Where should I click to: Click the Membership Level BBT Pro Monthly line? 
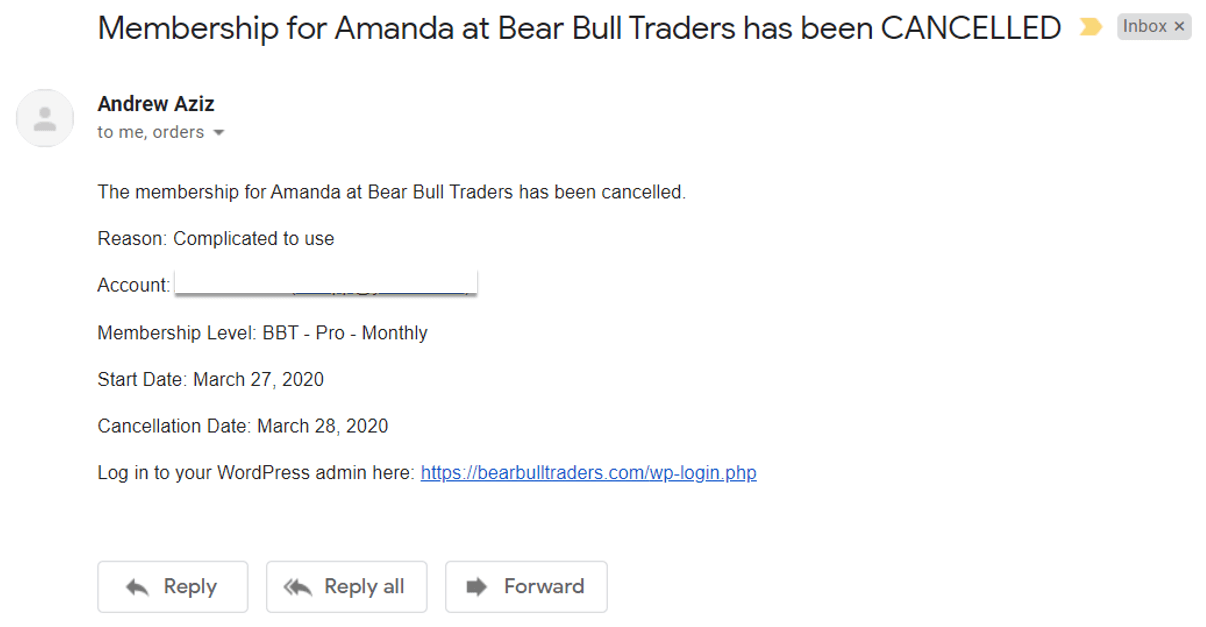[x=262, y=333]
